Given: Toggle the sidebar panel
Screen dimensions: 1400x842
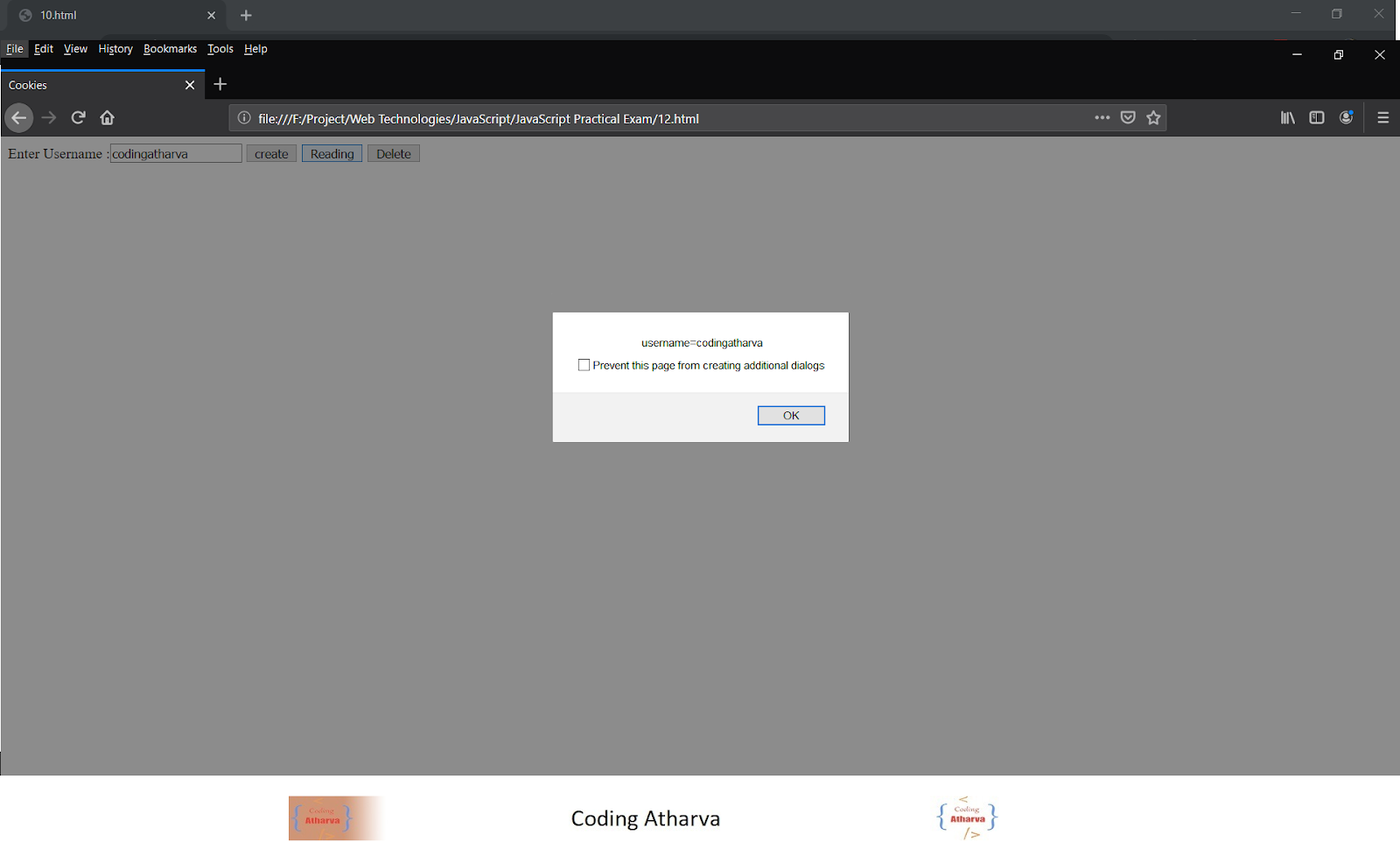Looking at the screenshot, I should point(1317,117).
